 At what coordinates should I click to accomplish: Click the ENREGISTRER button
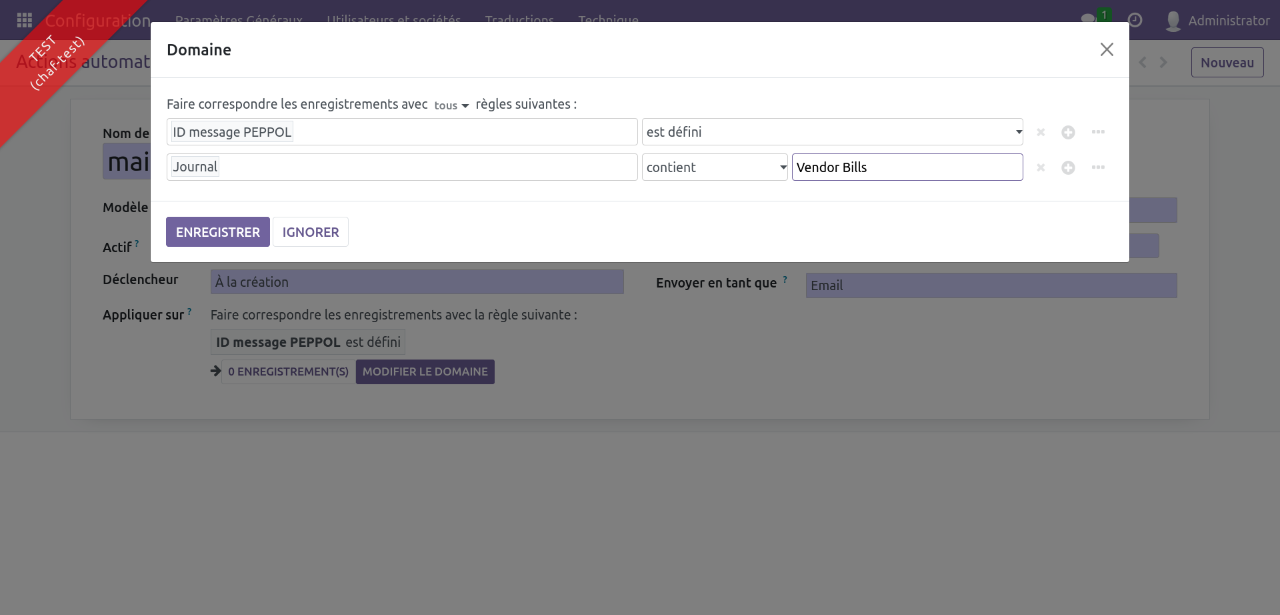(218, 232)
